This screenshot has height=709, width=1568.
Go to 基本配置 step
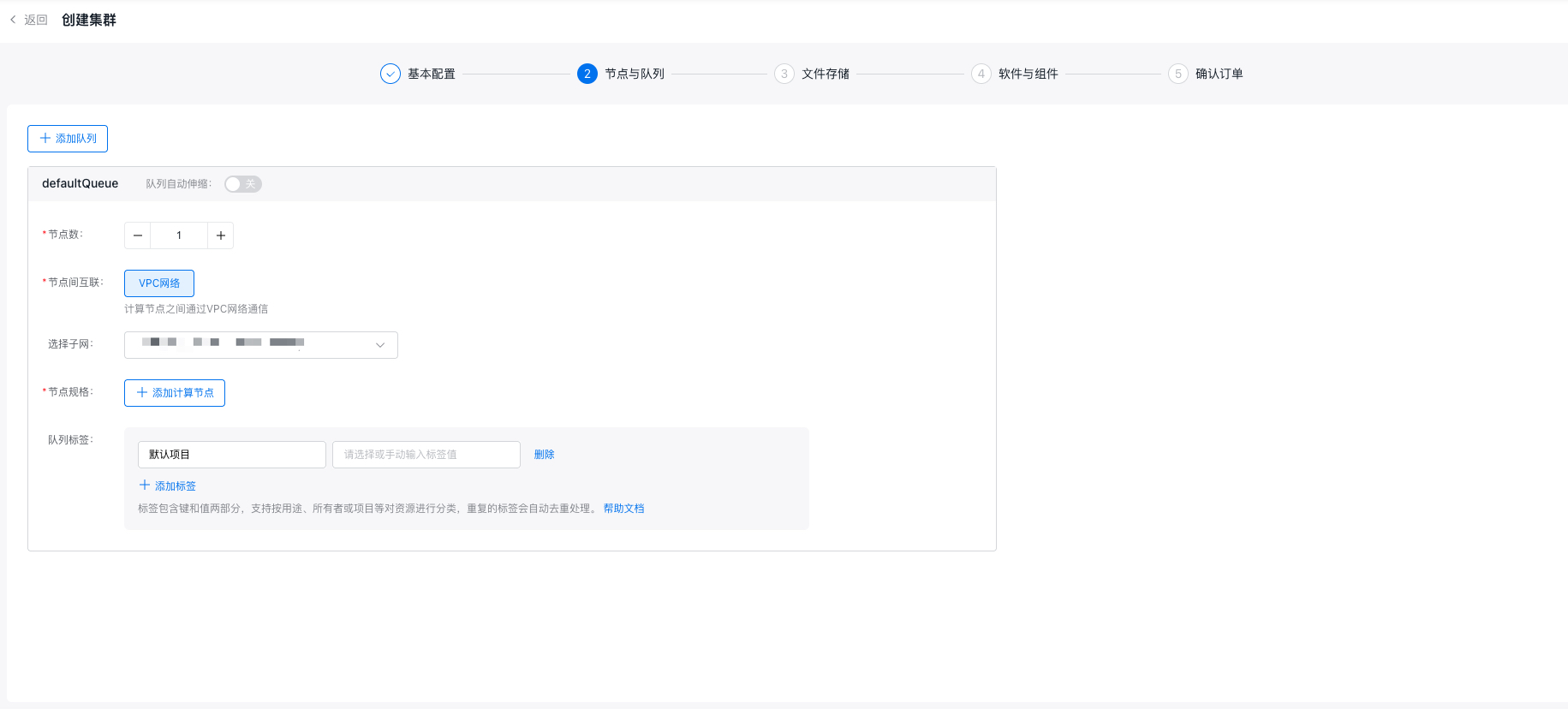(x=432, y=74)
